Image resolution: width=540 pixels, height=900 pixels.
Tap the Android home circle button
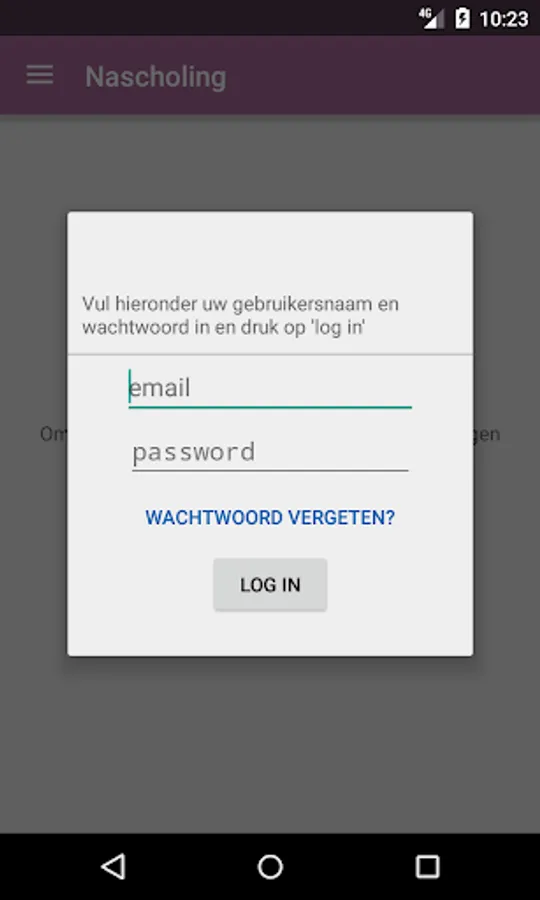270,867
